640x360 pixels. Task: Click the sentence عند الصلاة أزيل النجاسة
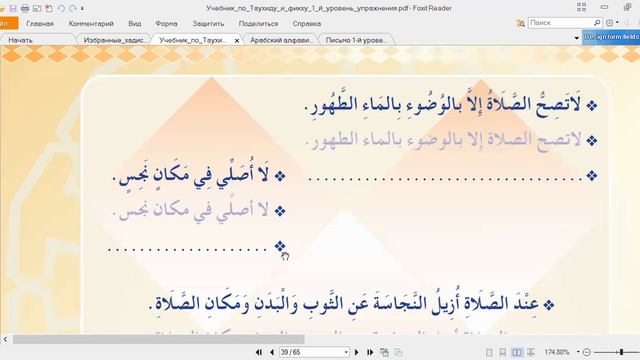click(344, 304)
